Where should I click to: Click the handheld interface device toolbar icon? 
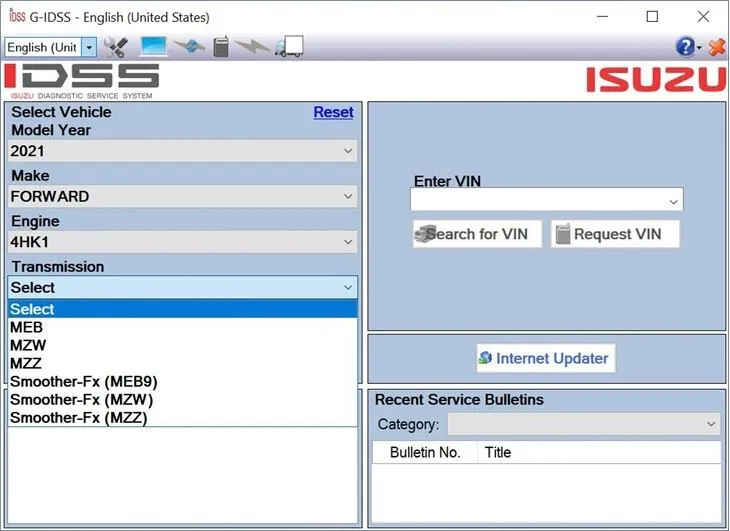pyautogui.click(x=221, y=47)
